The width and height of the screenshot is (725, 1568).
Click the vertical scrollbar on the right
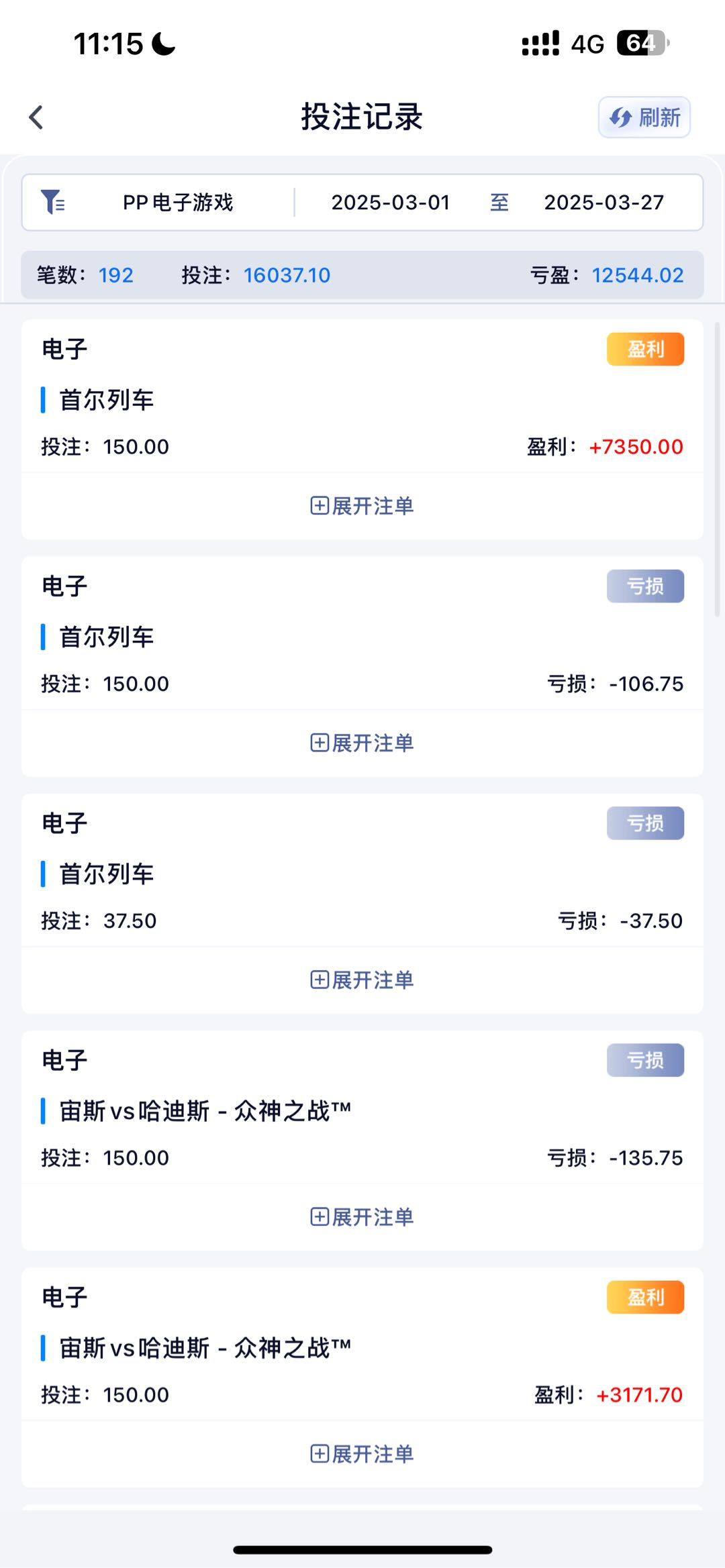[x=717, y=470]
